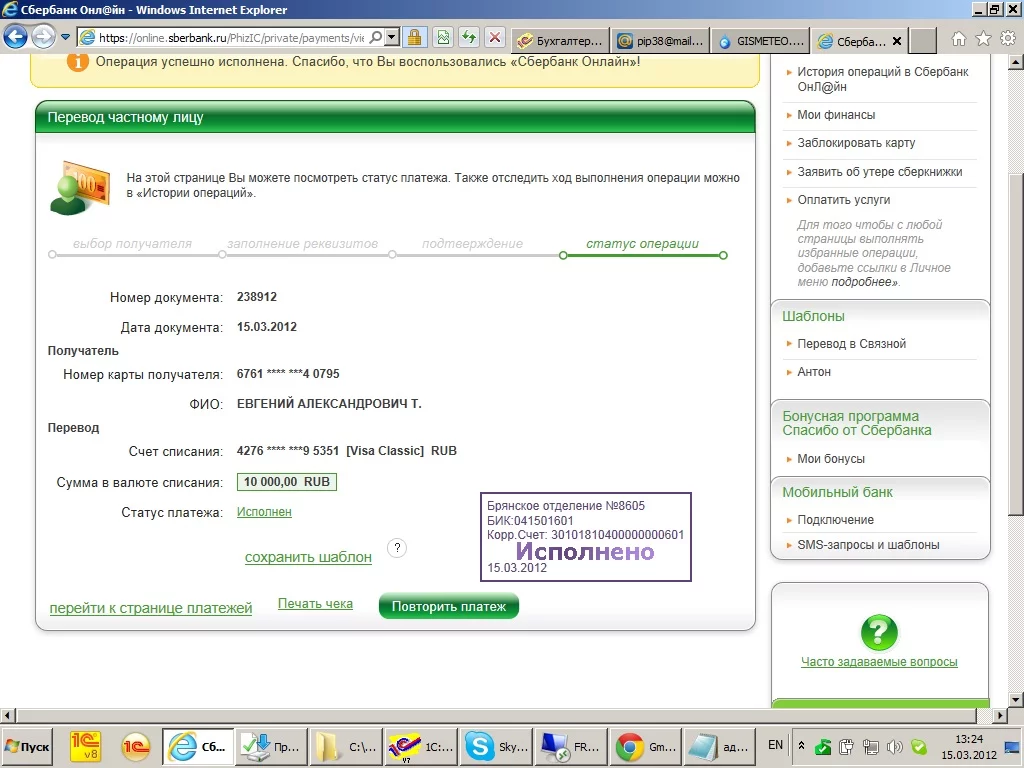This screenshot has width=1024, height=768.
Task: Open Часто задаваемые вопросы link
Action: click(879, 662)
